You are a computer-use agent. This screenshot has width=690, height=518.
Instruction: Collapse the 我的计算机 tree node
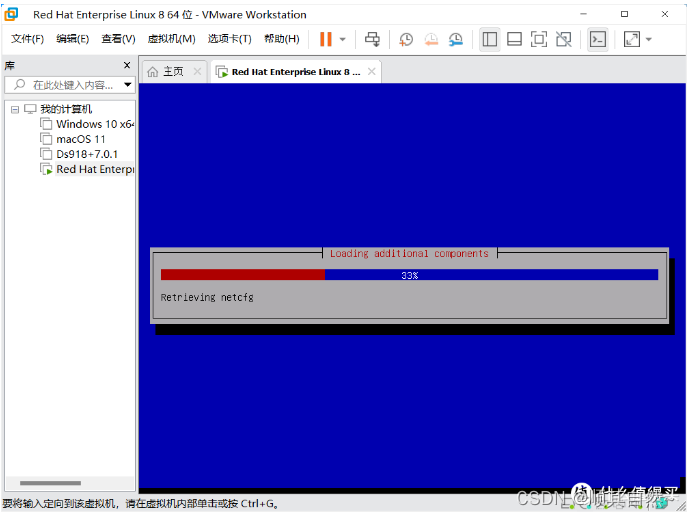pos(15,109)
